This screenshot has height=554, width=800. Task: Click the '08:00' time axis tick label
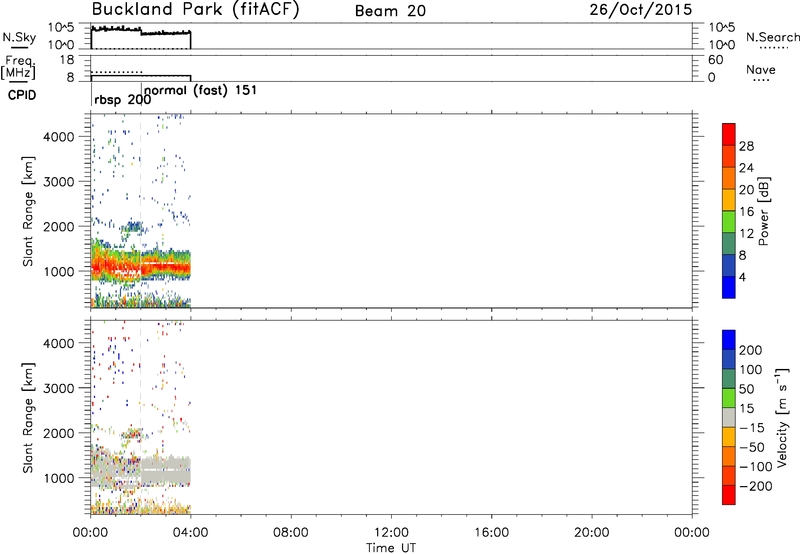(291, 533)
